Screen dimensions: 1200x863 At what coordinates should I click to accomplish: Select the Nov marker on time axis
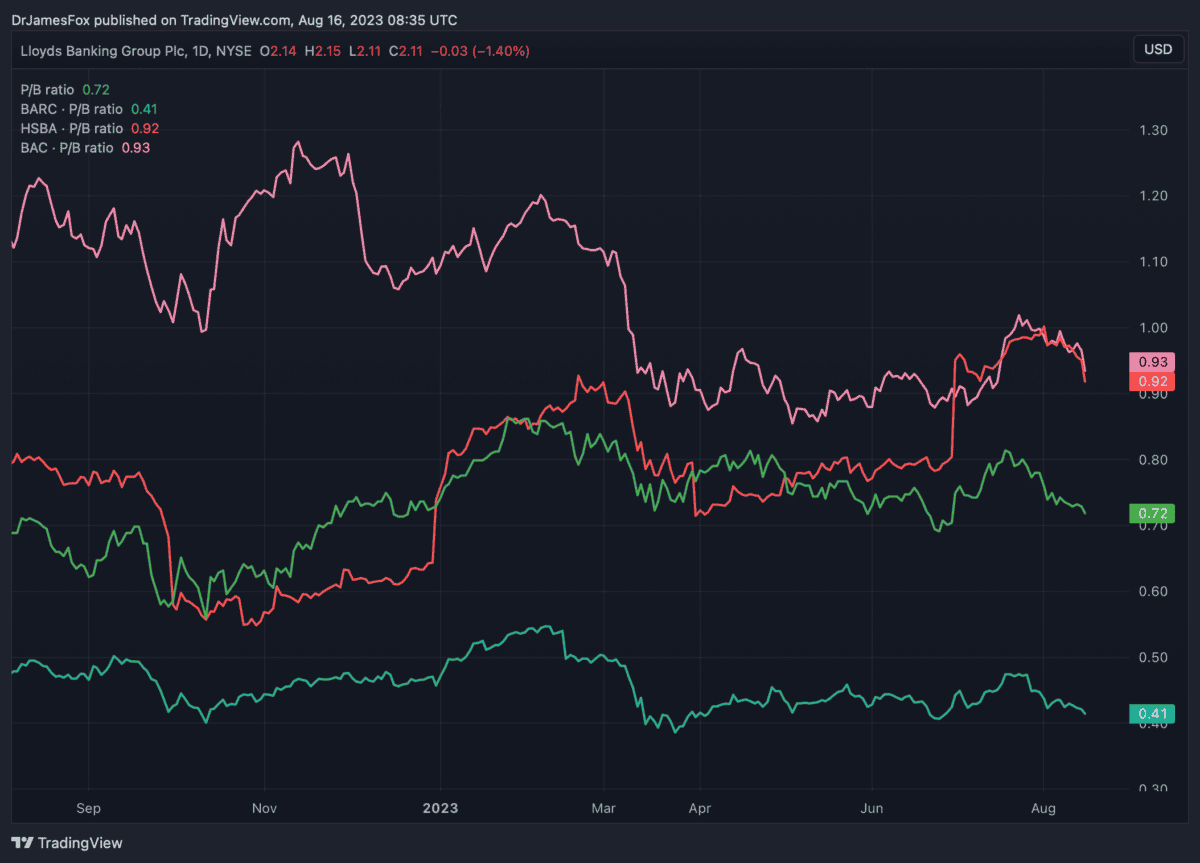(x=264, y=806)
